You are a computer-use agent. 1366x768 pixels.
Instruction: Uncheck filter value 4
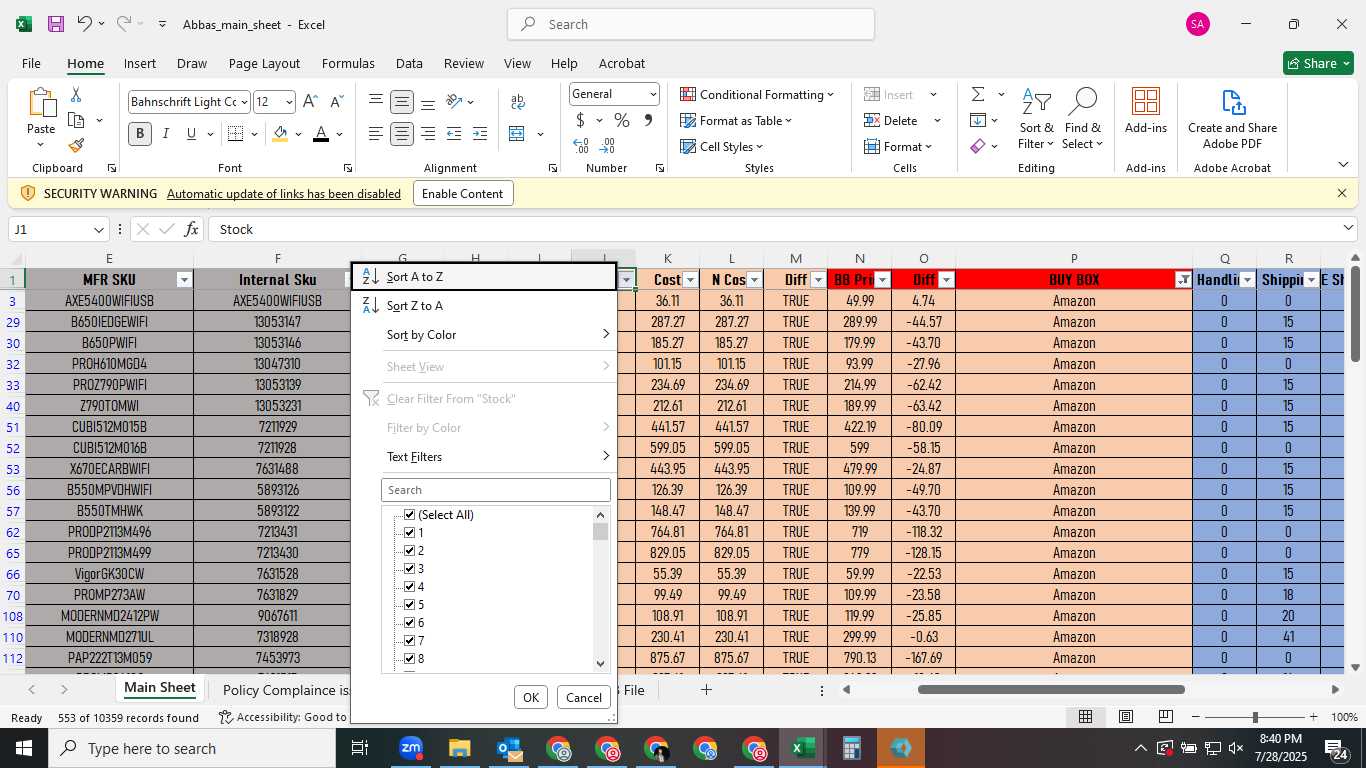409,587
